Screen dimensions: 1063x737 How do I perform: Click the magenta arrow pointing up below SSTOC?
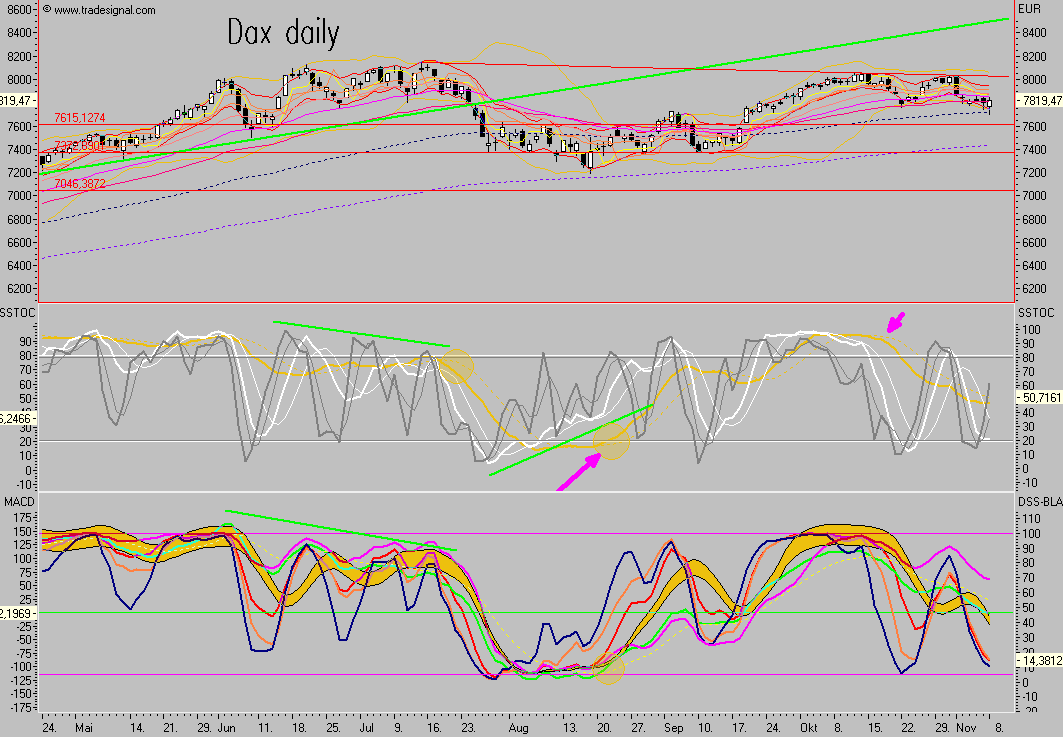tap(580, 472)
